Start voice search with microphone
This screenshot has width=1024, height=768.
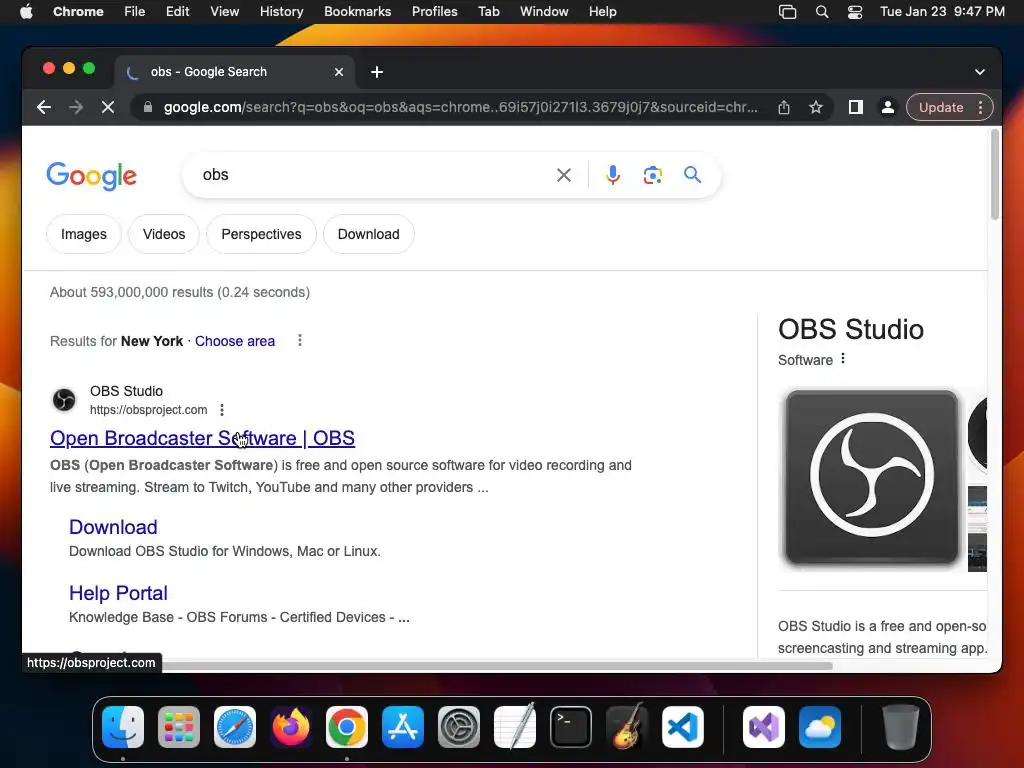click(x=613, y=175)
